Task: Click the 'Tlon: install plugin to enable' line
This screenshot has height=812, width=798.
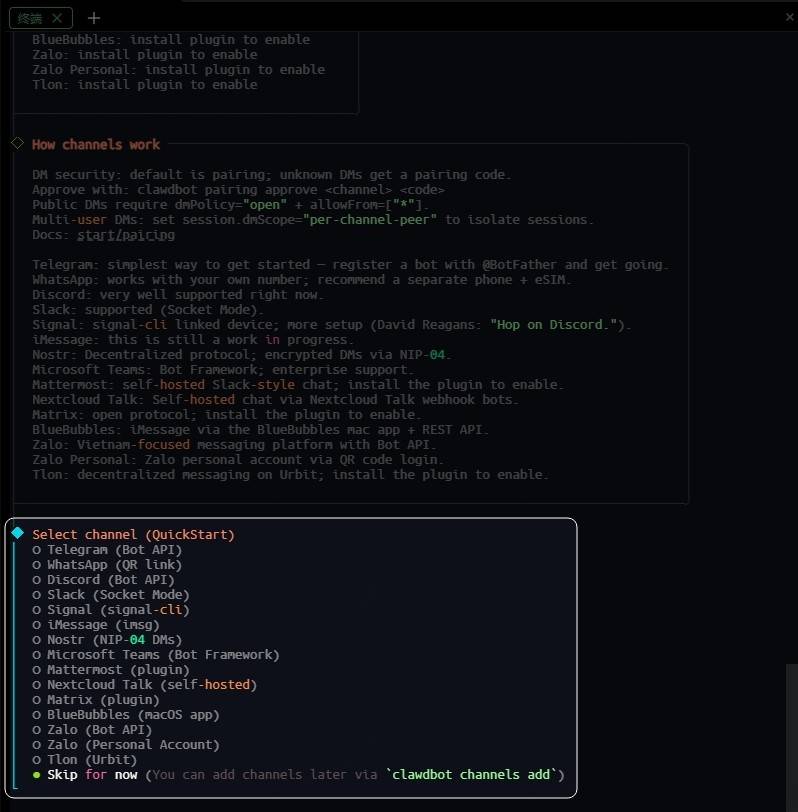Action: (144, 85)
